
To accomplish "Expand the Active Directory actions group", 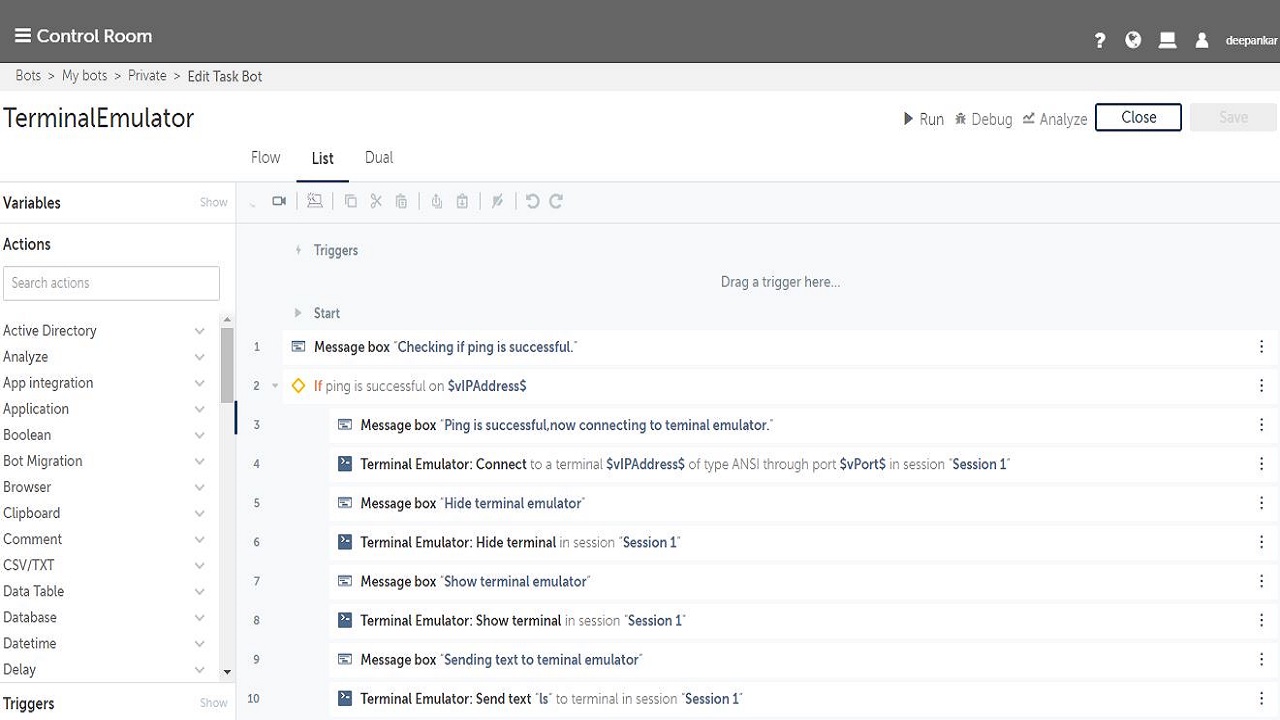I will (x=199, y=331).
